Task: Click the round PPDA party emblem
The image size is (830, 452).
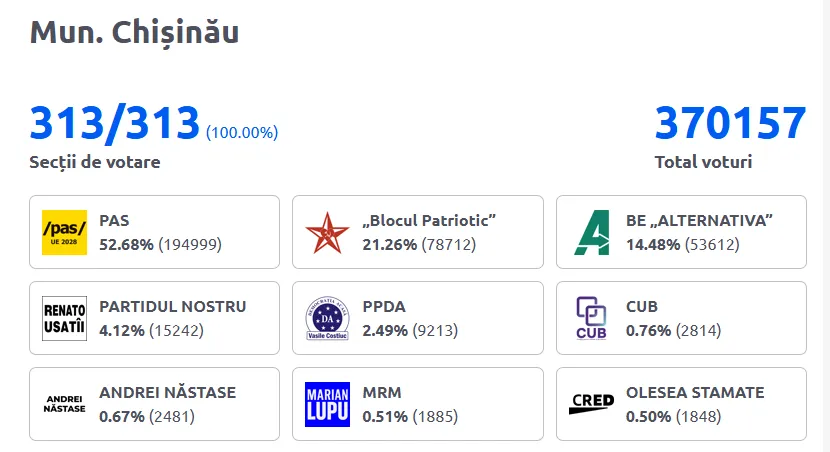Action: pos(327,318)
